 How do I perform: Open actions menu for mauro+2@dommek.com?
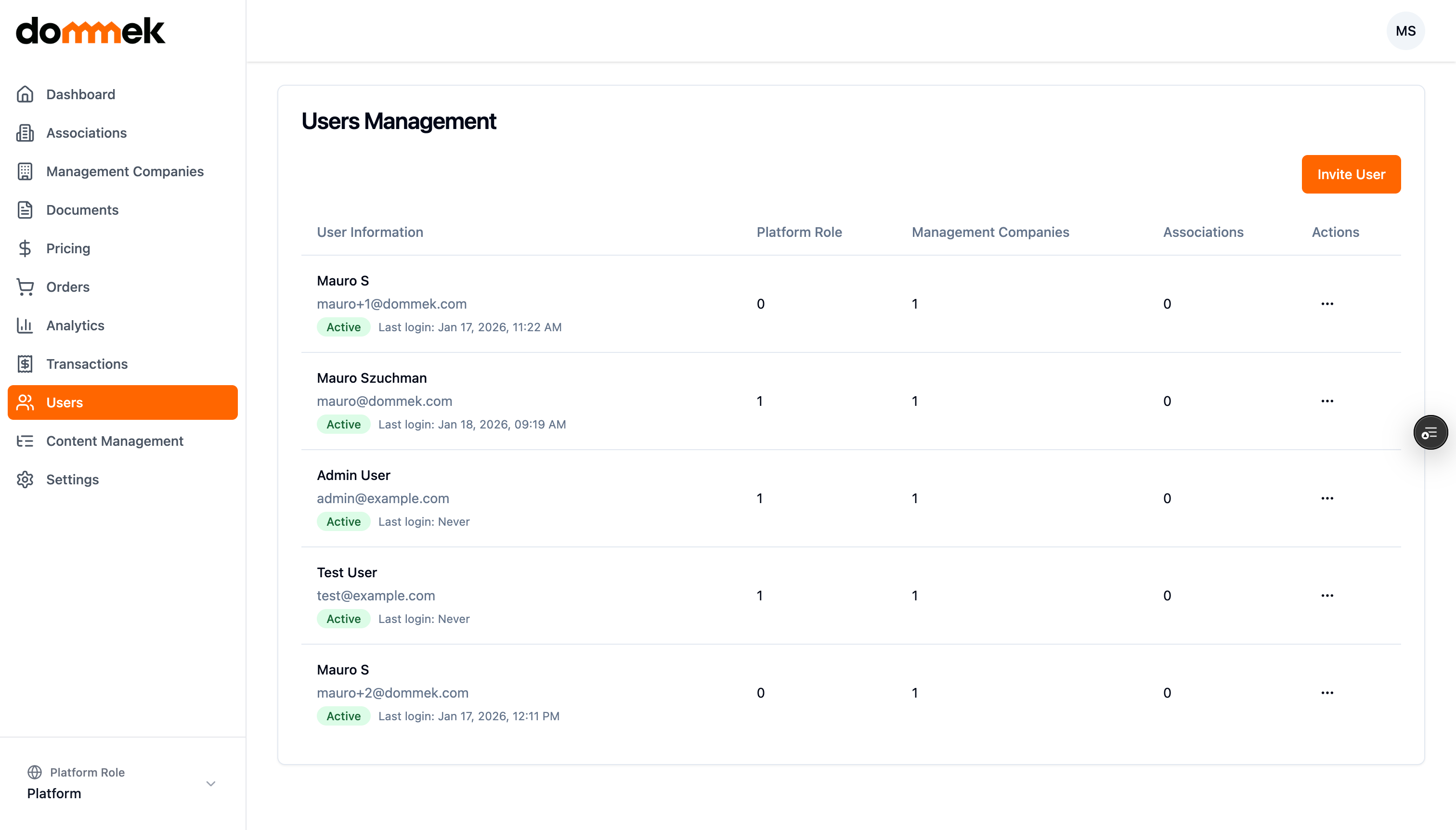tap(1327, 693)
